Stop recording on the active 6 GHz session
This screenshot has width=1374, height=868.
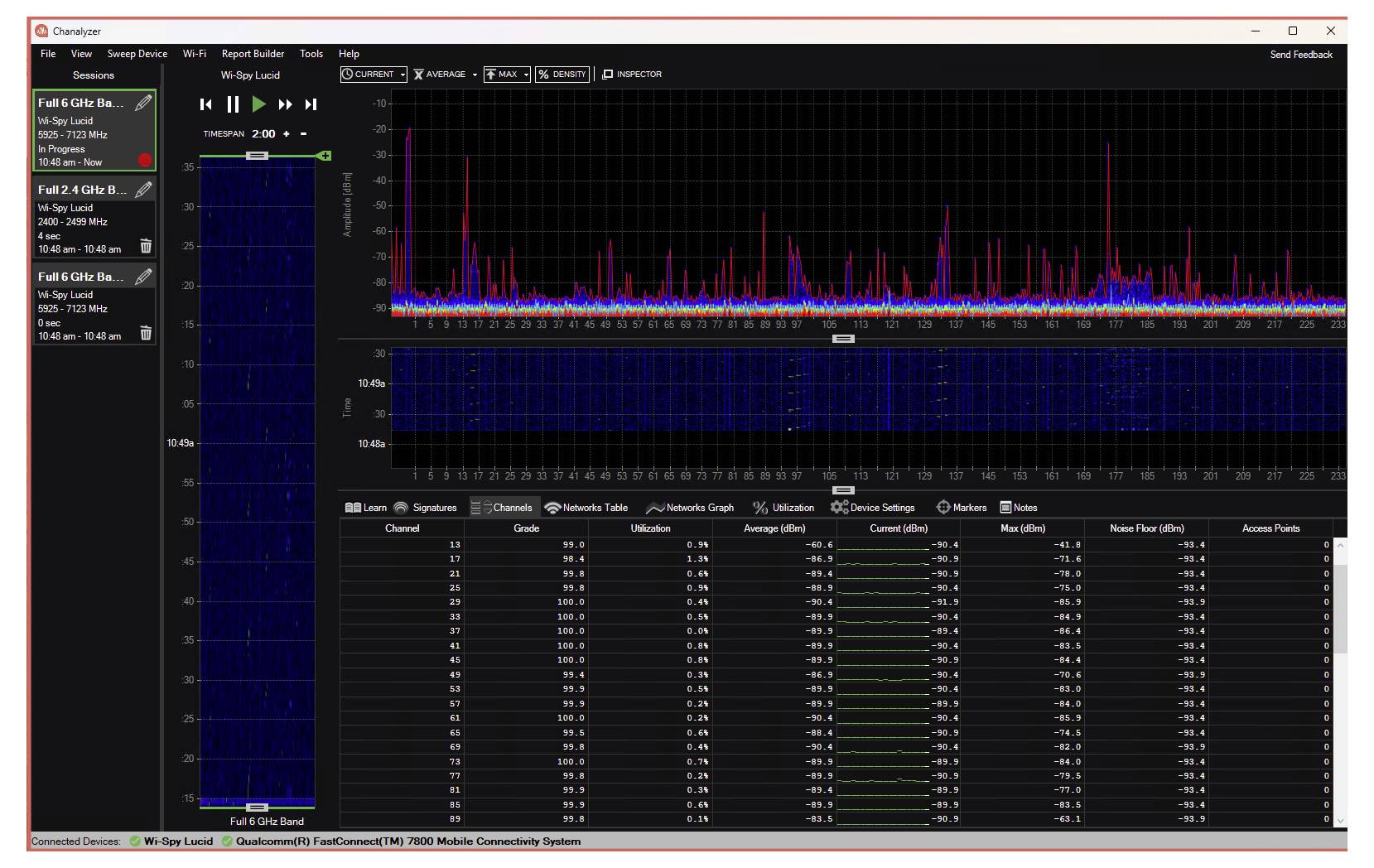click(146, 161)
